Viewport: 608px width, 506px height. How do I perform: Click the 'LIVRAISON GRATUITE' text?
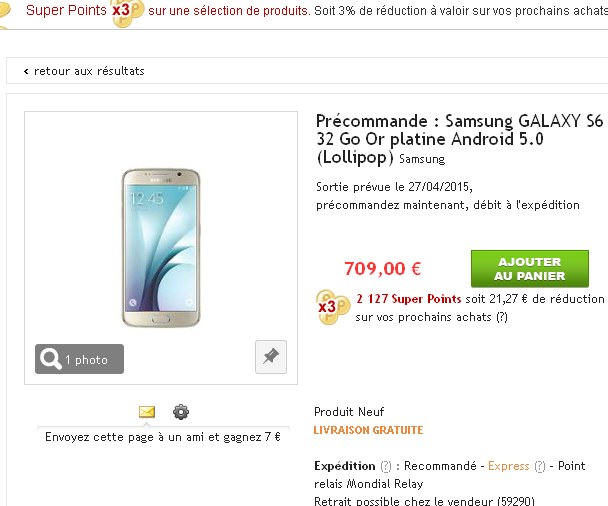point(368,430)
